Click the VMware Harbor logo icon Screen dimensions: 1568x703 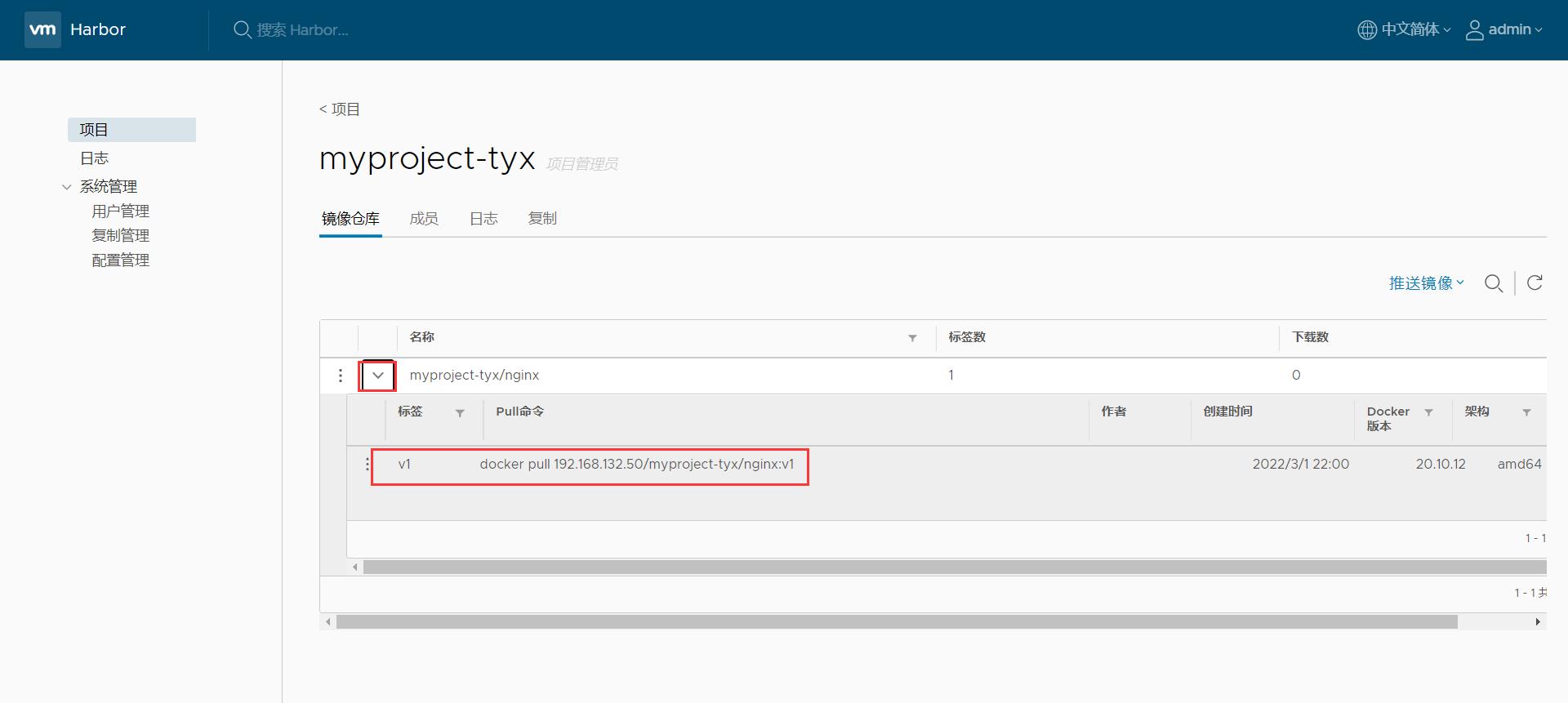coord(42,29)
